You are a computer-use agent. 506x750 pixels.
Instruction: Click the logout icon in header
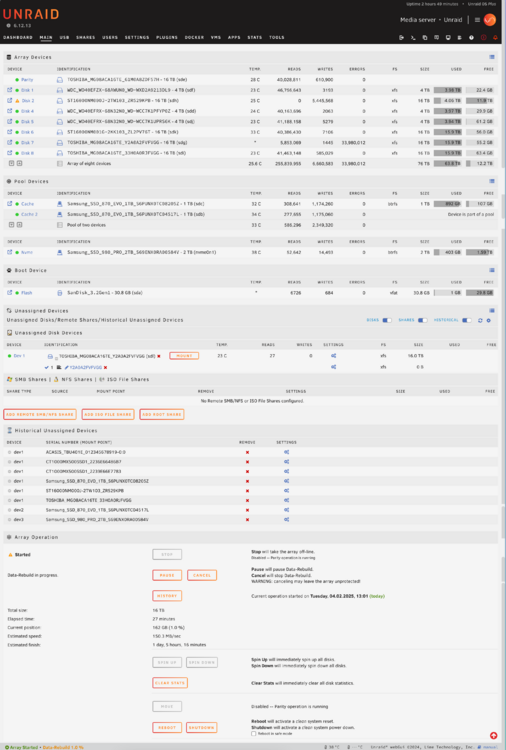(401, 37)
